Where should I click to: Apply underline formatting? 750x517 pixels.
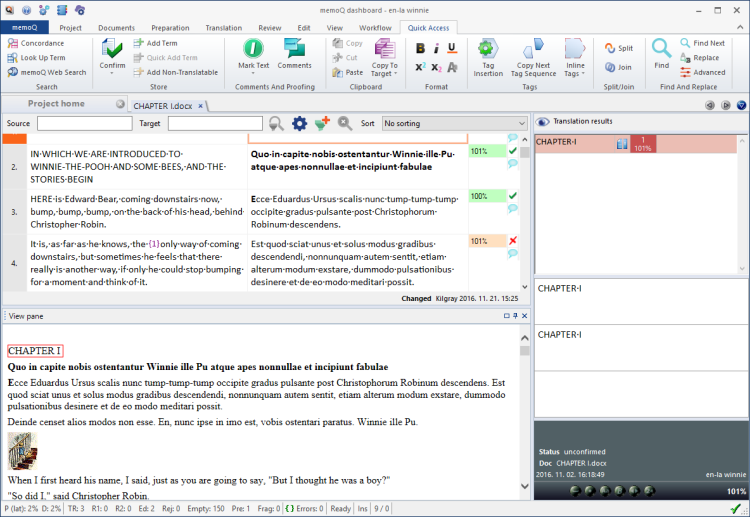452,48
